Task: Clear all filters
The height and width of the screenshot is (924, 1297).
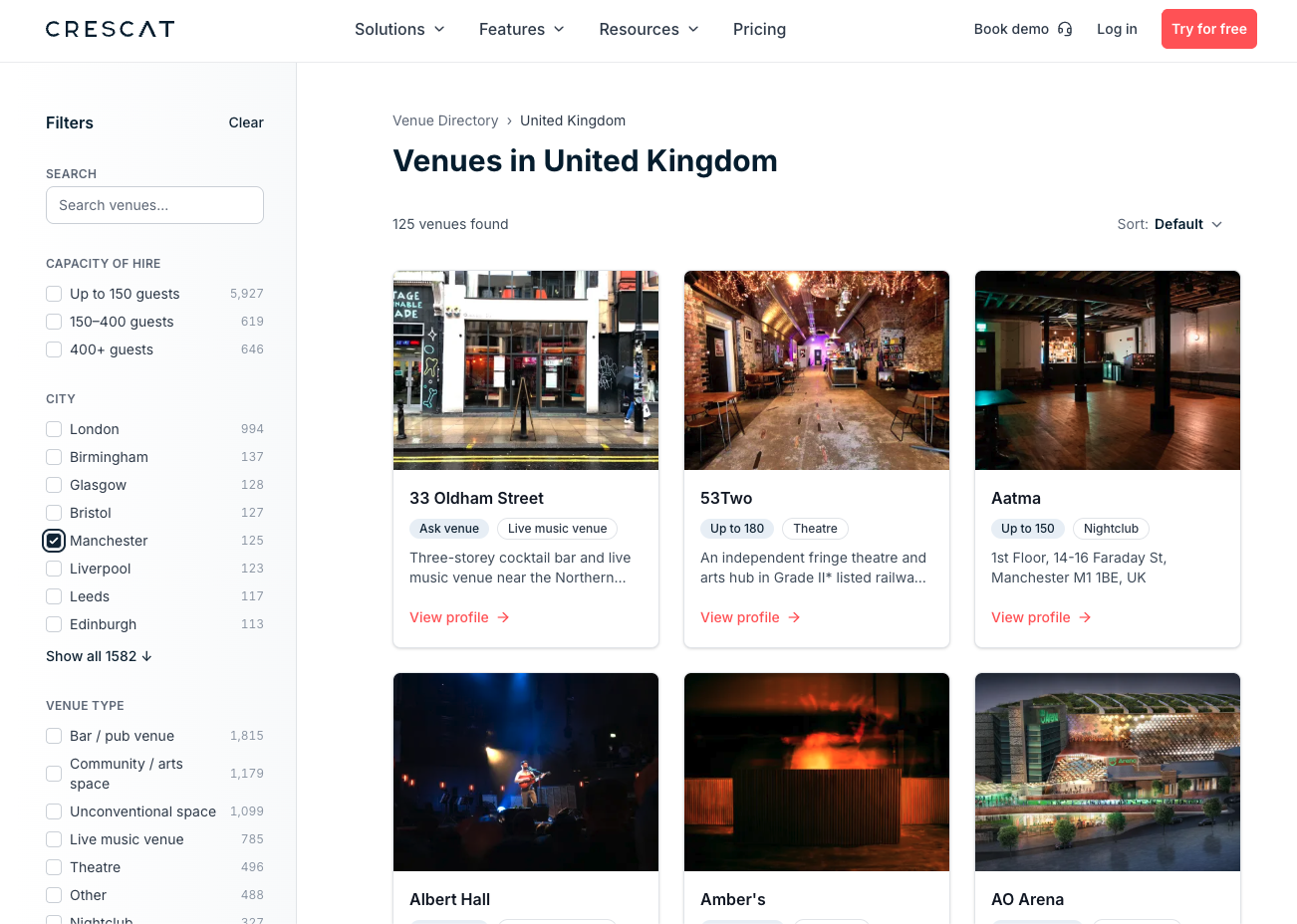Action: 246,122
